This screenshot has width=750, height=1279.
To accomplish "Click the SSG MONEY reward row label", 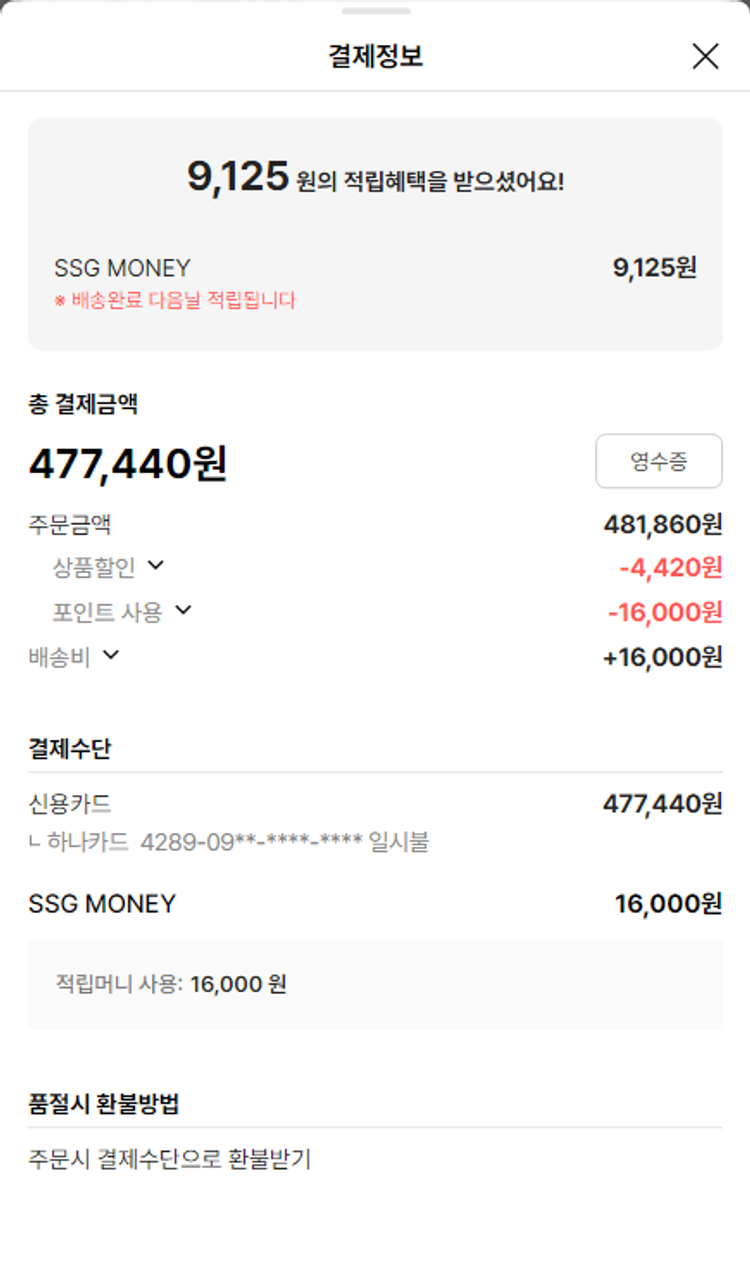I will [122, 268].
